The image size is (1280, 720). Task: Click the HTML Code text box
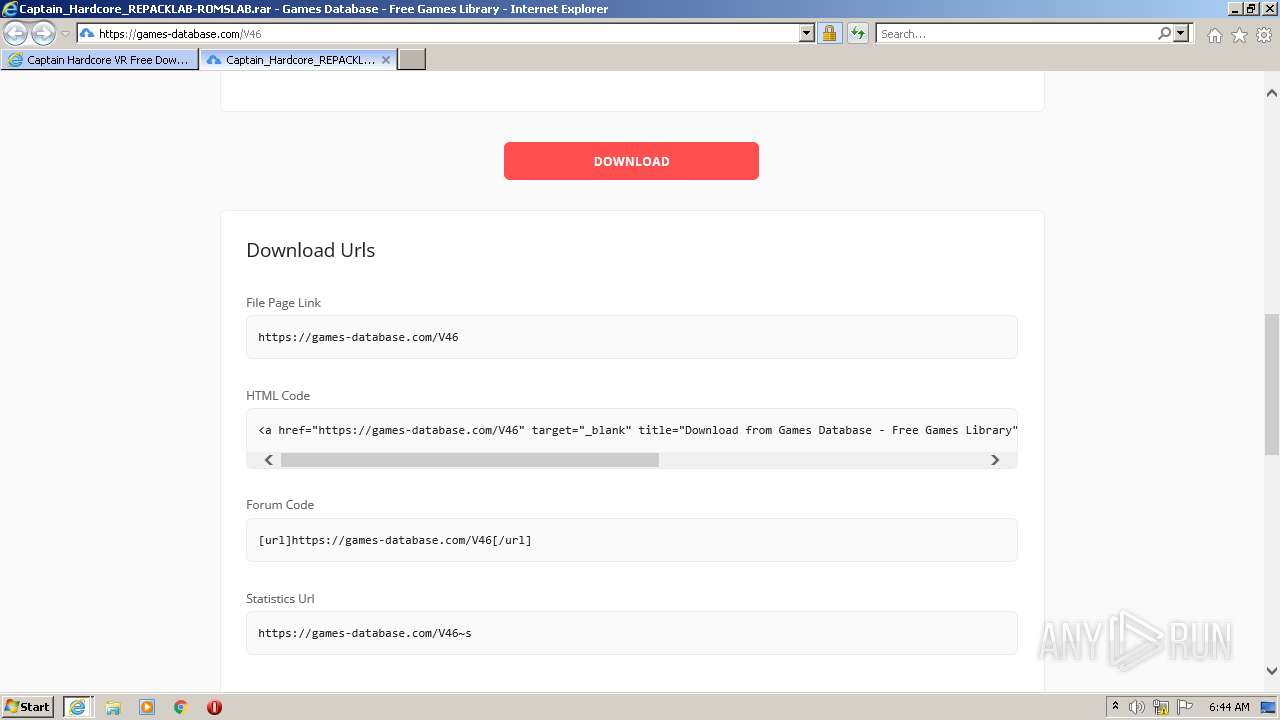click(632, 430)
